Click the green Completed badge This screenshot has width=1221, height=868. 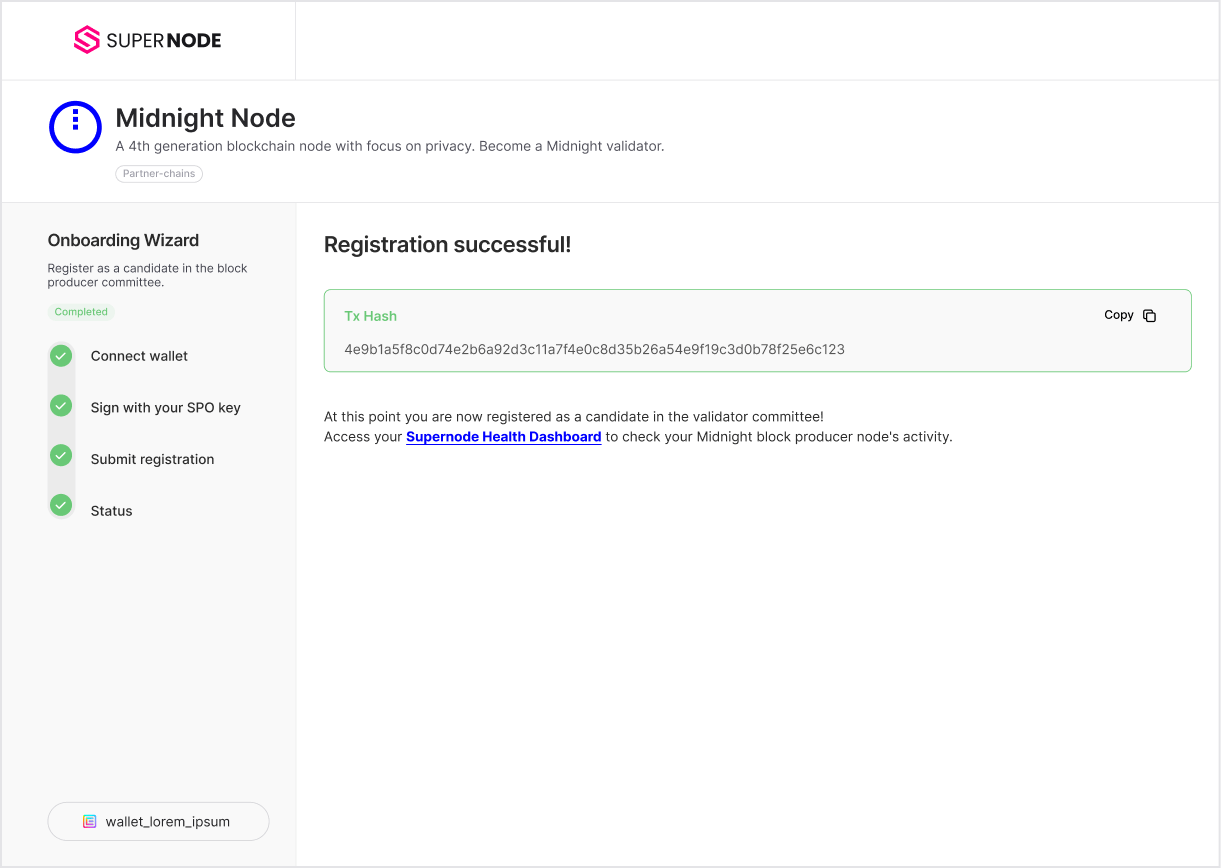(x=81, y=312)
